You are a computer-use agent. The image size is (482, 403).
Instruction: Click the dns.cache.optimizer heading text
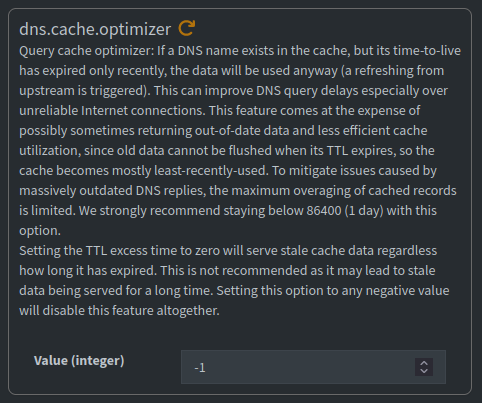(x=95, y=29)
